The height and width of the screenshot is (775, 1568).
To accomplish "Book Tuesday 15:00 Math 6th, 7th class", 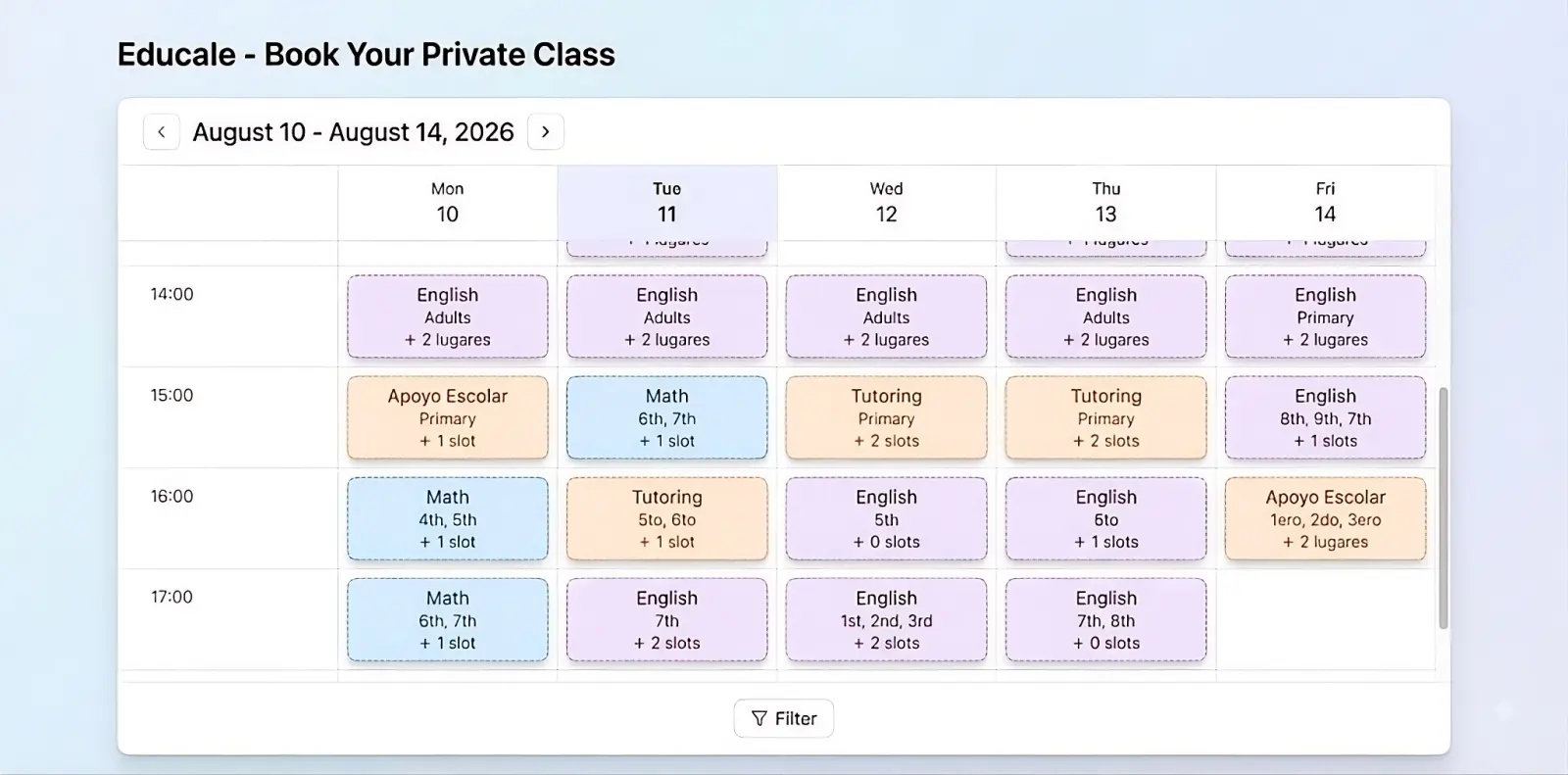I will tap(667, 417).
